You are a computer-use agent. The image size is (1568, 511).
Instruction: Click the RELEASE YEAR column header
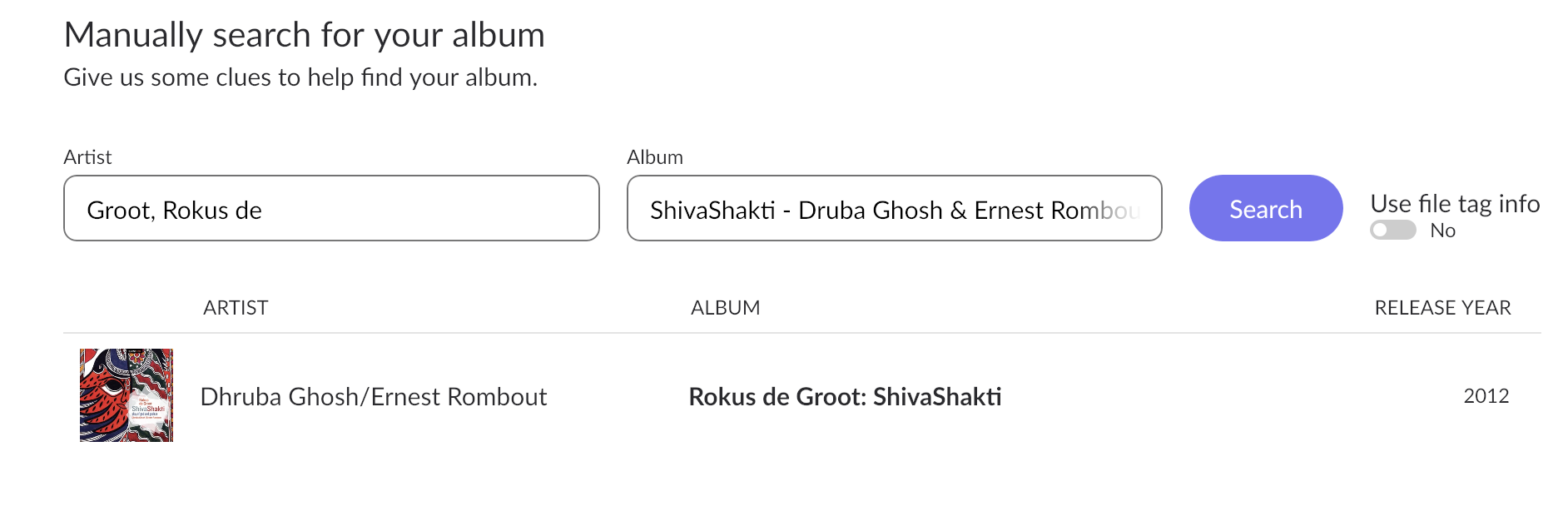[x=1442, y=308]
